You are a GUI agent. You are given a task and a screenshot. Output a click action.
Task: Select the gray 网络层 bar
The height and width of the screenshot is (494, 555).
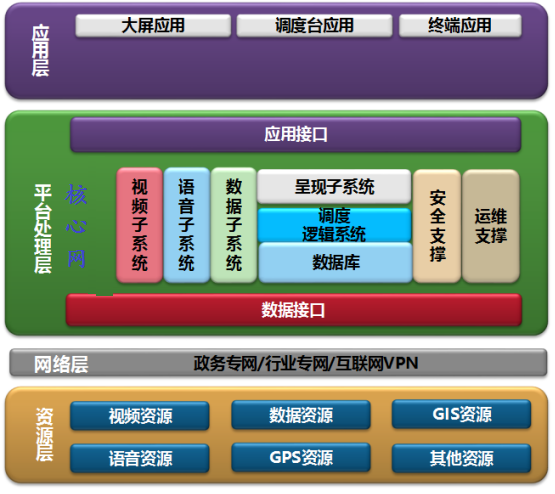(278, 363)
